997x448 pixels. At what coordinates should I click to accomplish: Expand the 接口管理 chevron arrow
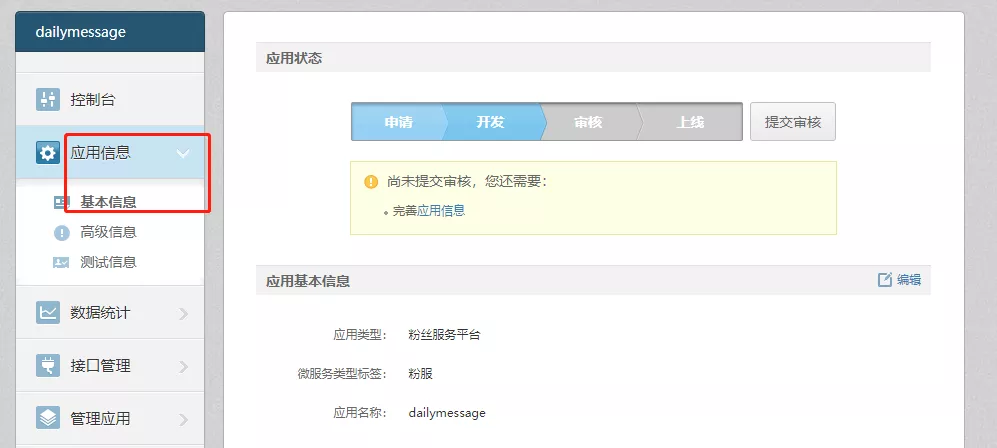[184, 366]
